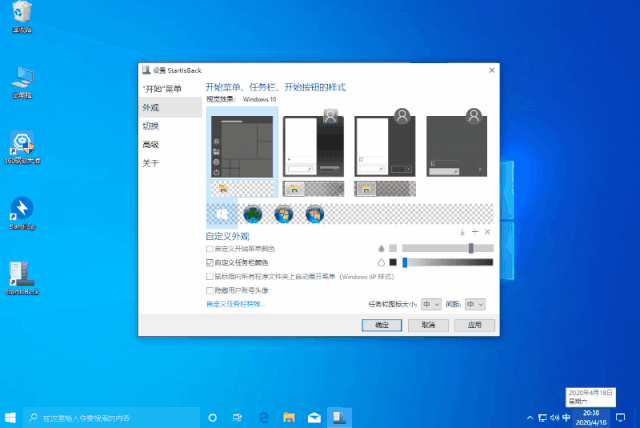Toggle hide user account picture checkbox
This screenshot has height=428, width=640.
click(x=210, y=291)
